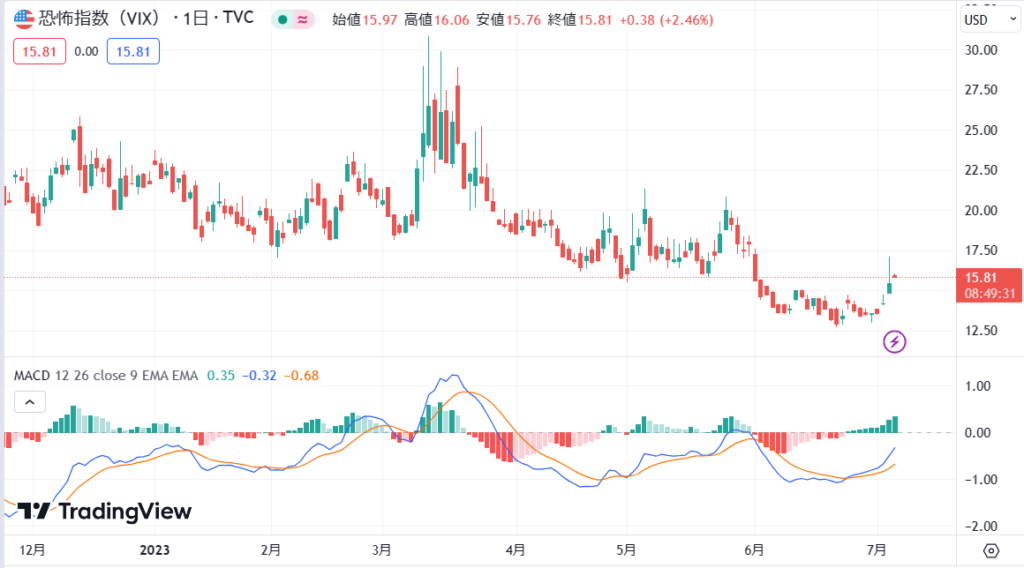Click the 3月 label on time axis

[381, 550]
